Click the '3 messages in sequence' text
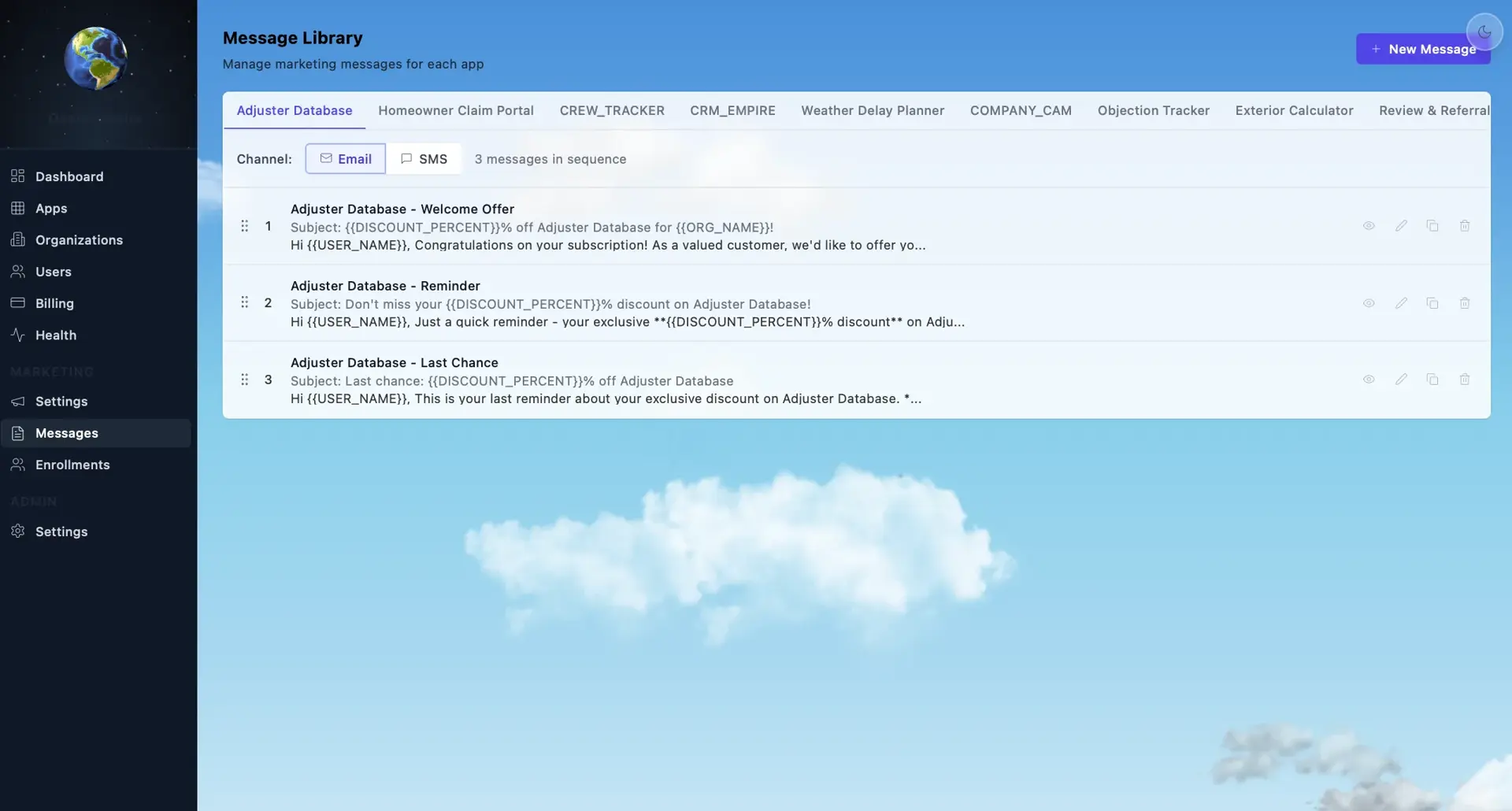The image size is (1512, 811). coord(550,159)
